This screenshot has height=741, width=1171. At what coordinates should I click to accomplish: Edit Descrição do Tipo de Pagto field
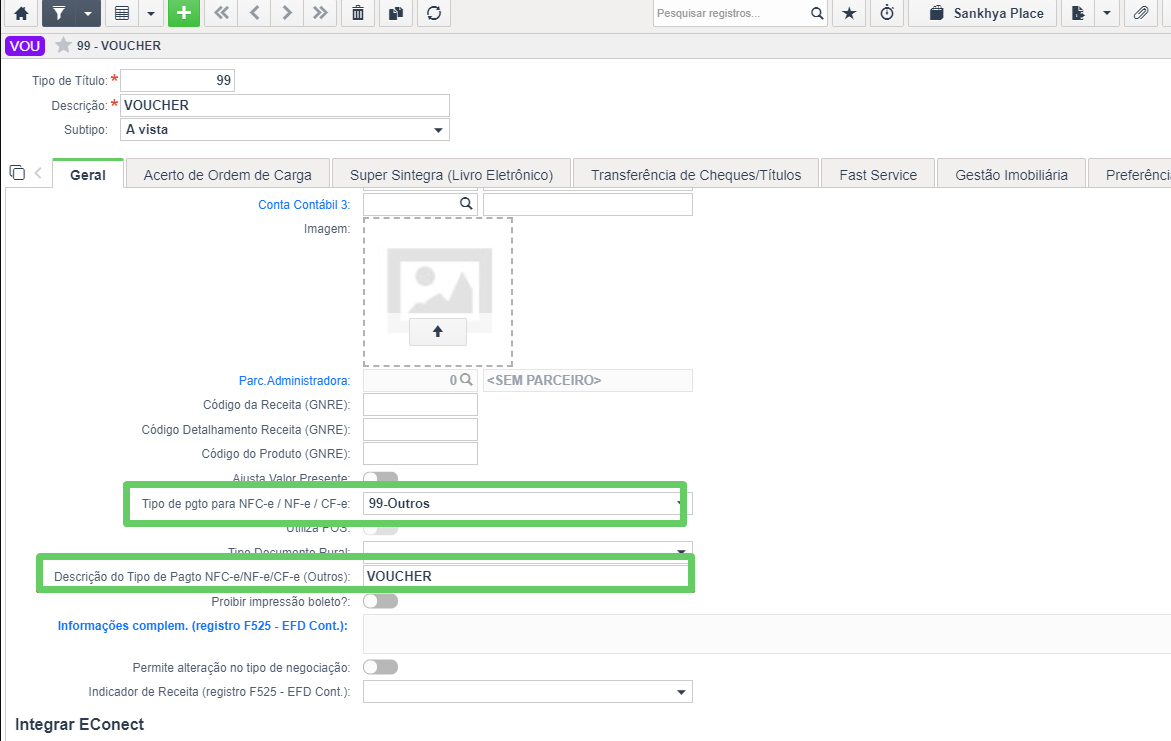(x=527, y=576)
